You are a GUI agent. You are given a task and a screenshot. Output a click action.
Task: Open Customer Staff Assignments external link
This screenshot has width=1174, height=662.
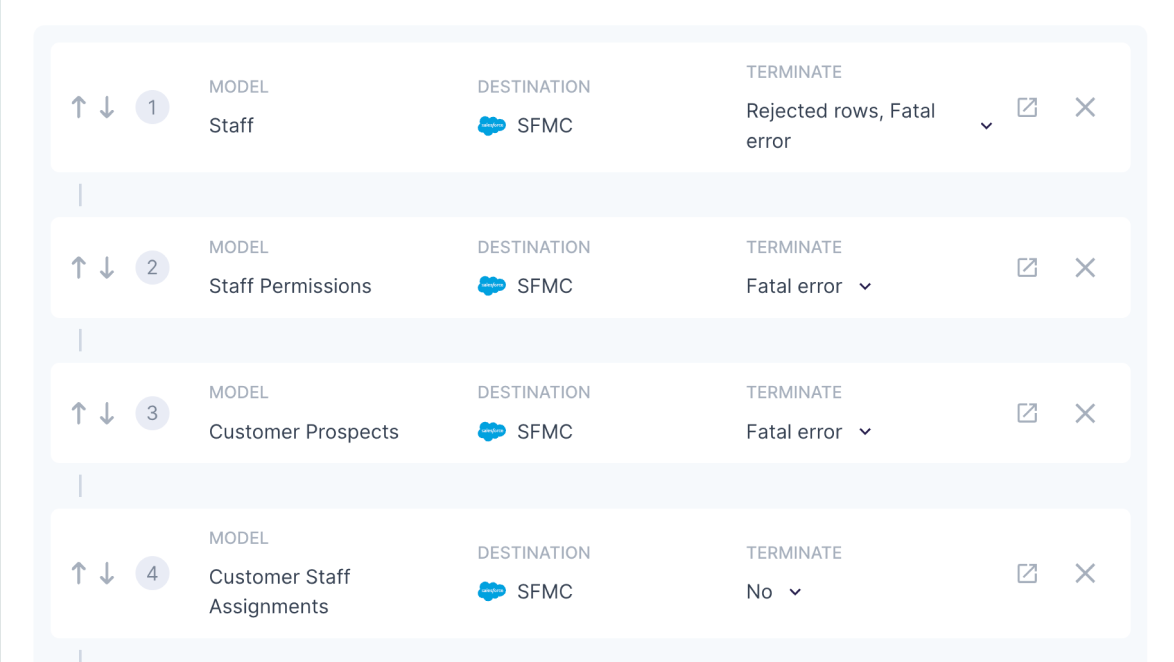coord(1027,573)
